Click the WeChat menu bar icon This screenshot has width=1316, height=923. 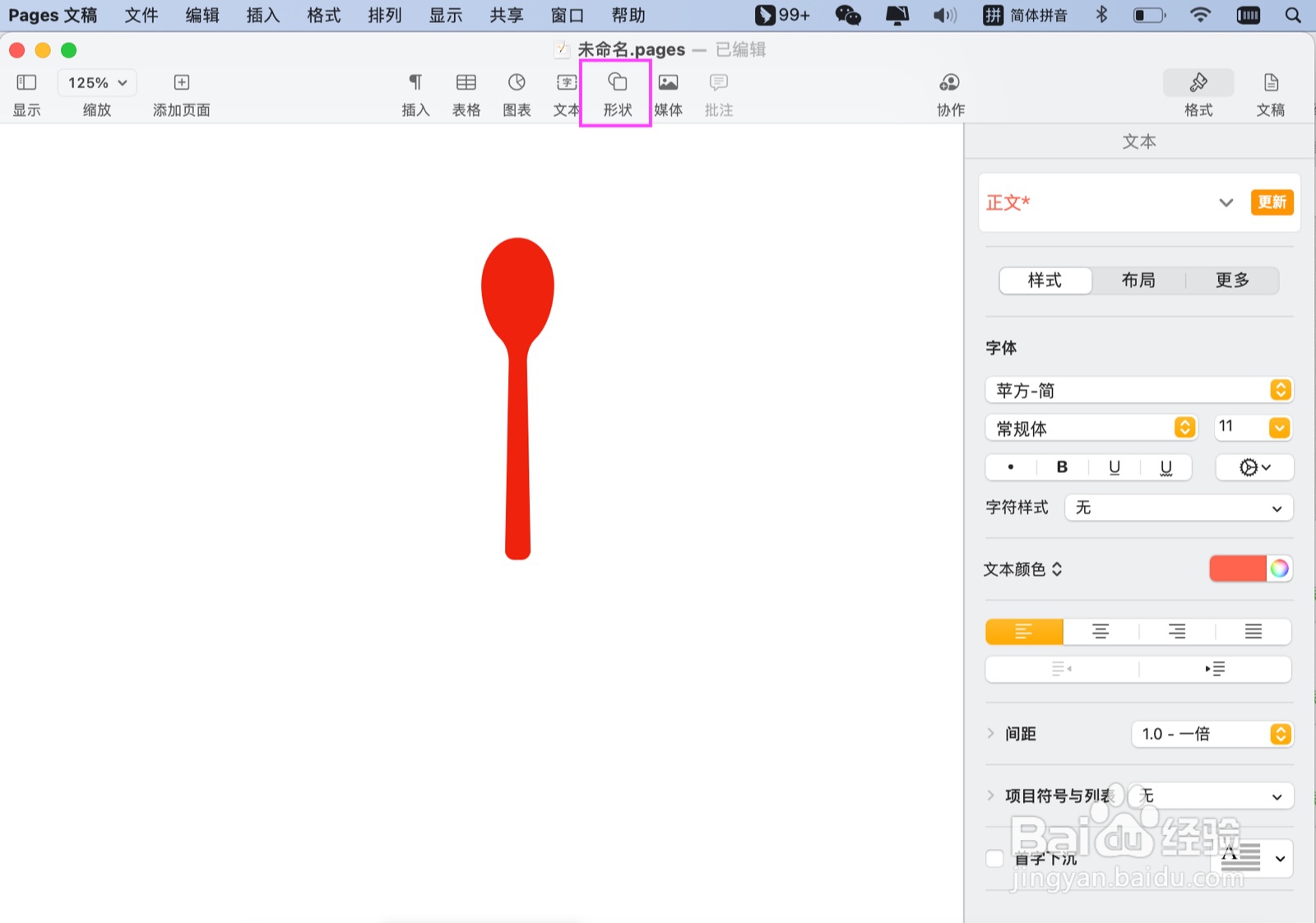tap(847, 15)
